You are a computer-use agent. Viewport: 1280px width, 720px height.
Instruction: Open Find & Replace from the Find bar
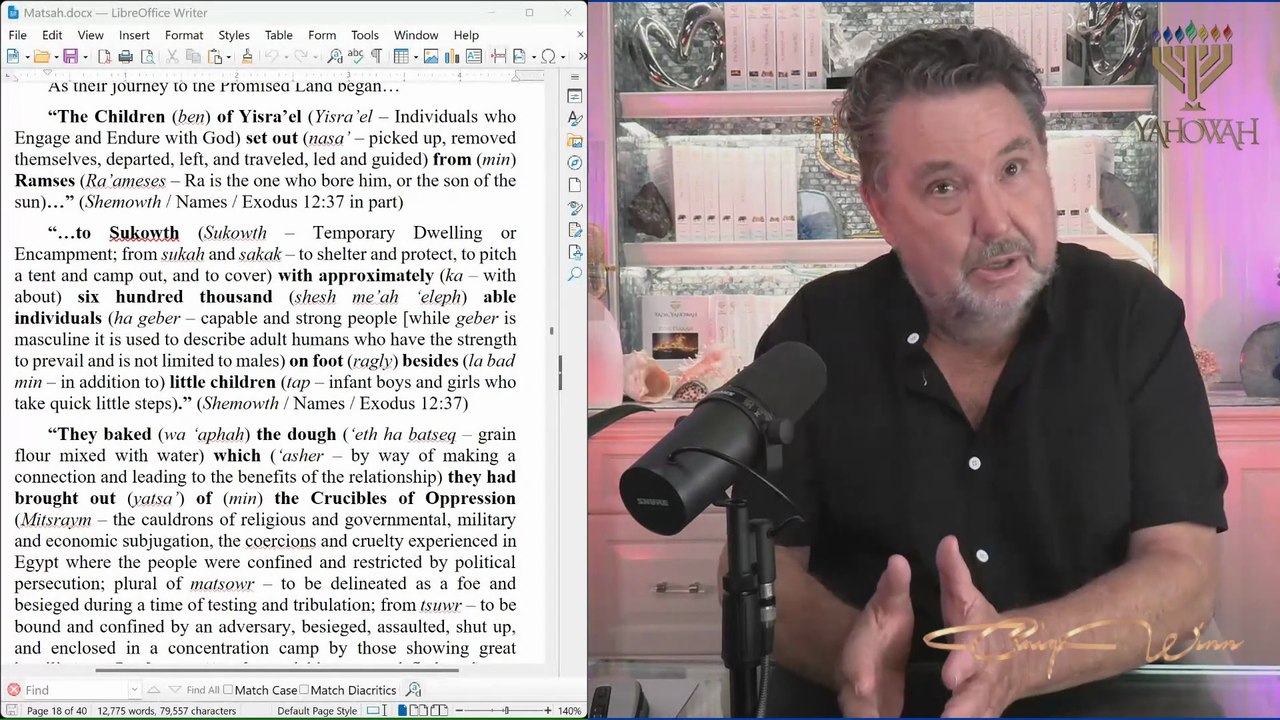click(x=413, y=690)
